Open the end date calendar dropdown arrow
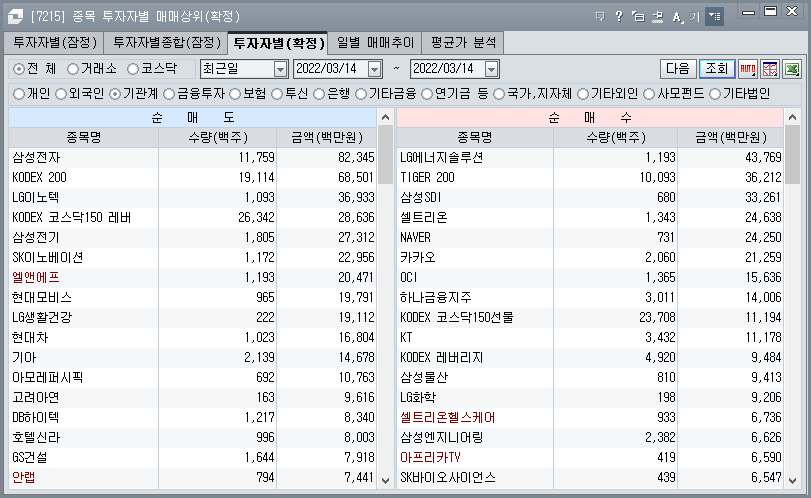Screen dimensions: 811x498 (x=492, y=69)
